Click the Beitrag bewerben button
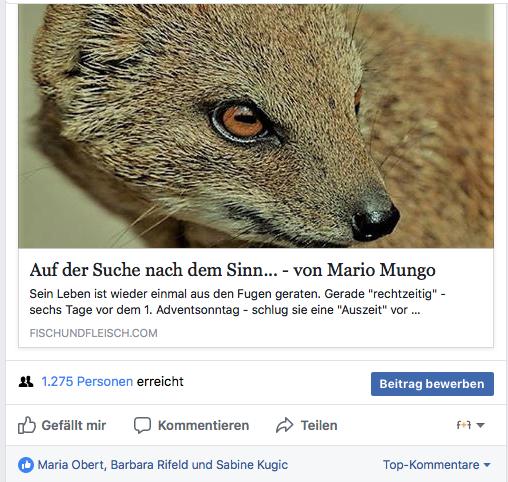Viewport: 508px width, 482px height. pos(432,384)
